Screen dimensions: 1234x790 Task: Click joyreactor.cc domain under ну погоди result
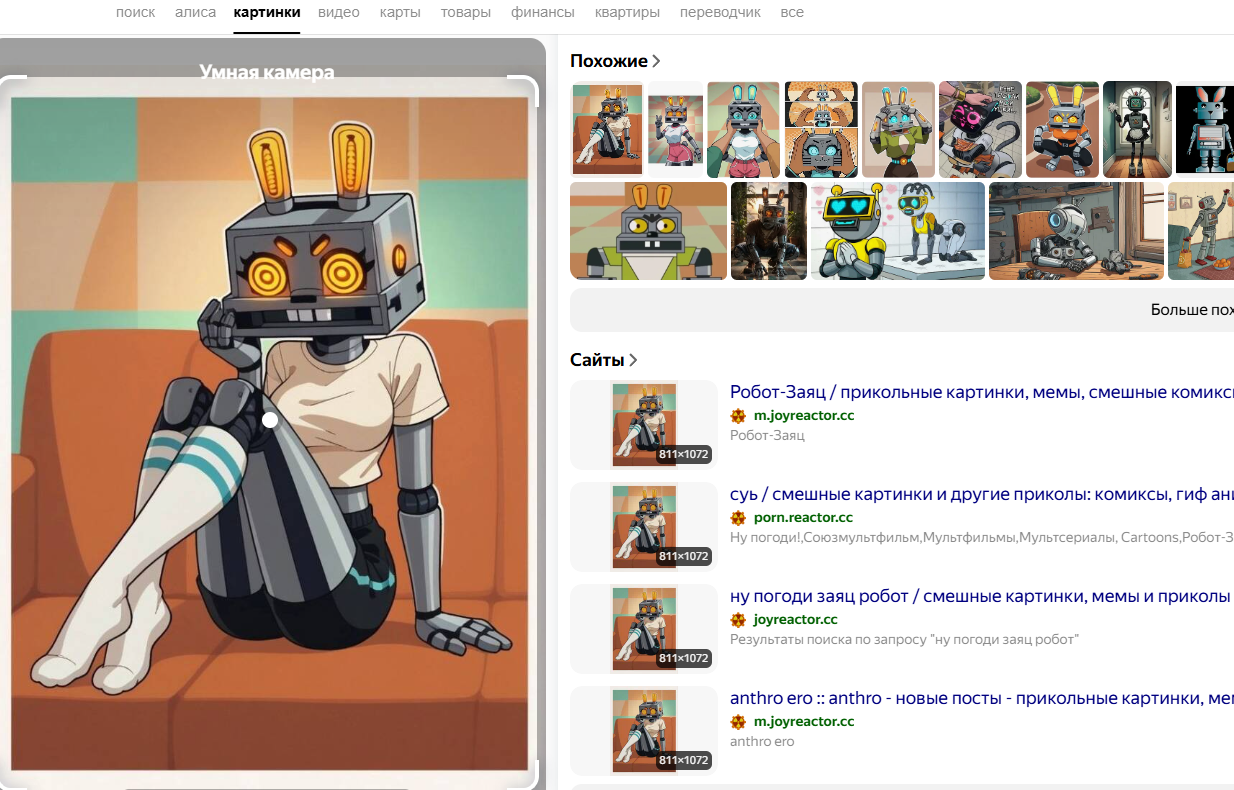796,620
